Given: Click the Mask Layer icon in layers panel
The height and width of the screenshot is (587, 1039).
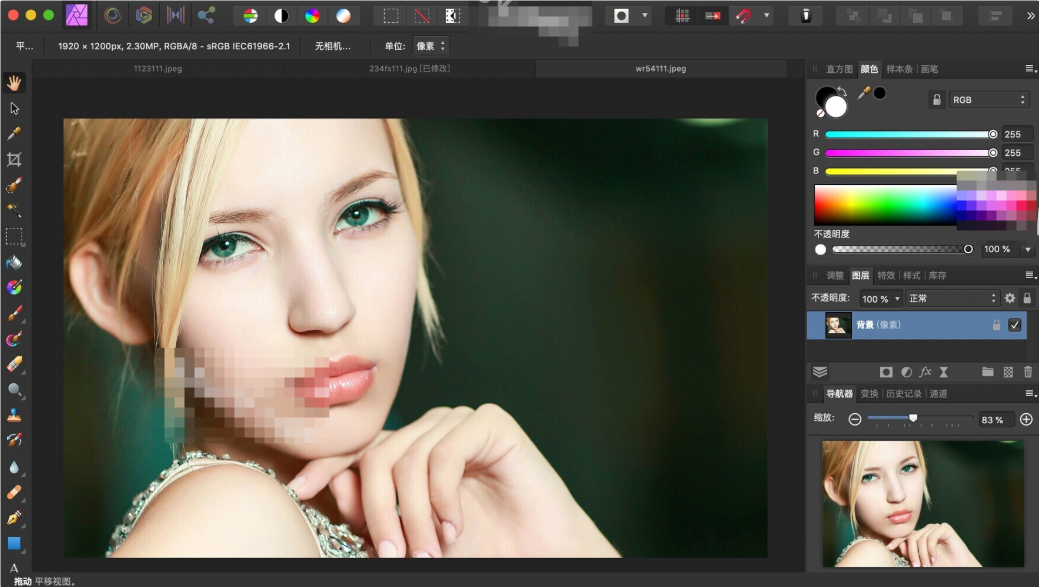Looking at the screenshot, I should (x=886, y=372).
